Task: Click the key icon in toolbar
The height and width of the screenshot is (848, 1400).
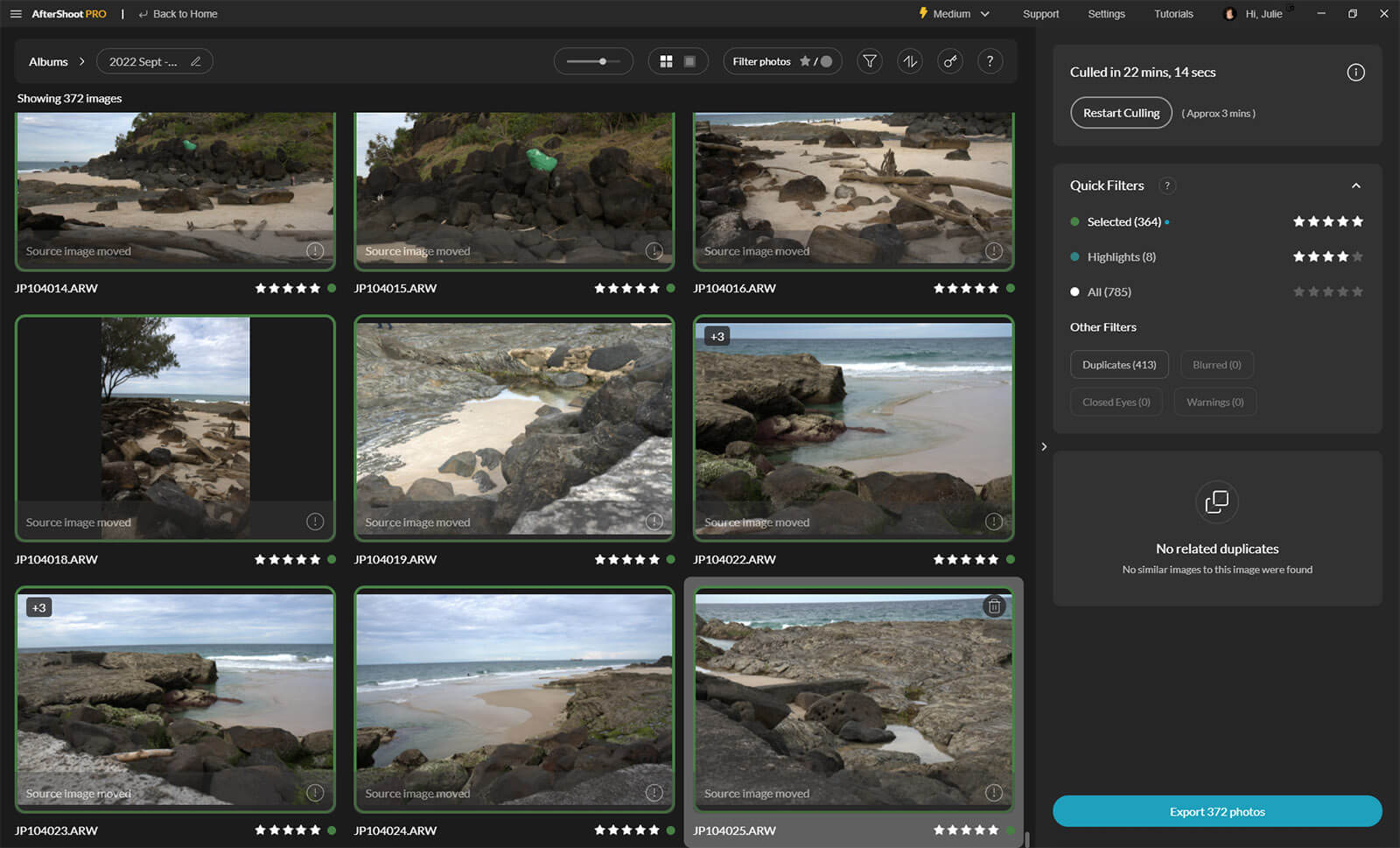Action: pyautogui.click(x=950, y=61)
